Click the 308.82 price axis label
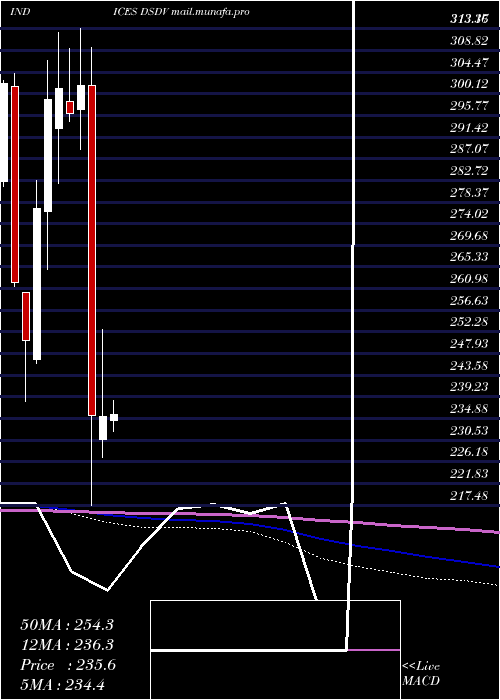500x700 pixels. [469, 41]
